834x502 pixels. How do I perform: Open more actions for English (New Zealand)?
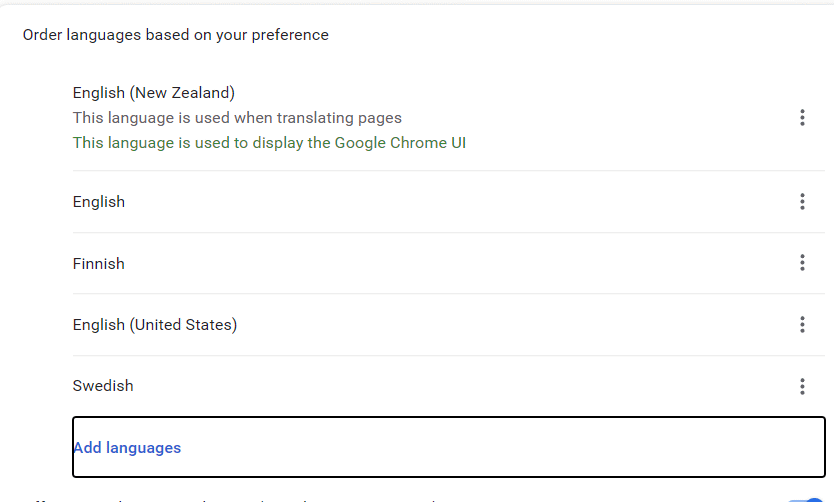(802, 118)
